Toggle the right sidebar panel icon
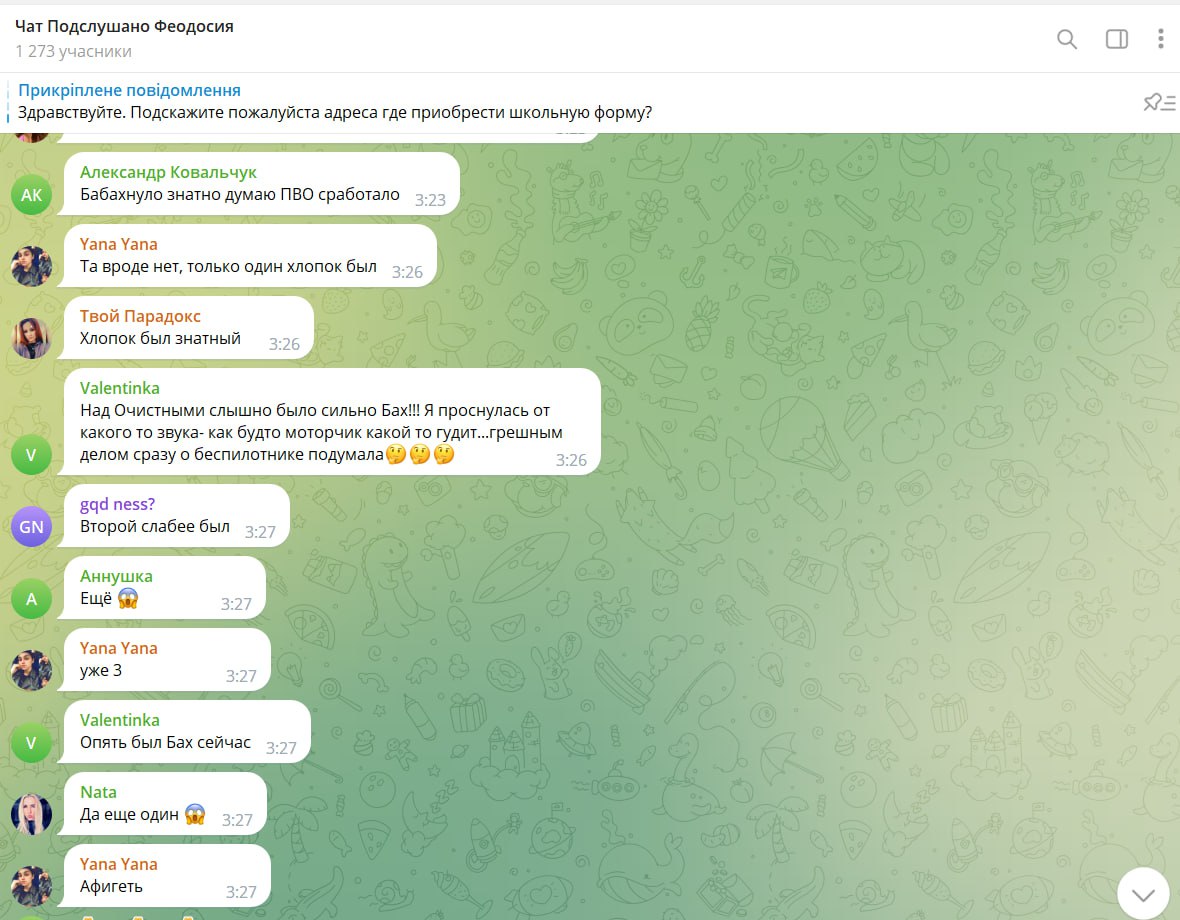 (x=1117, y=39)
